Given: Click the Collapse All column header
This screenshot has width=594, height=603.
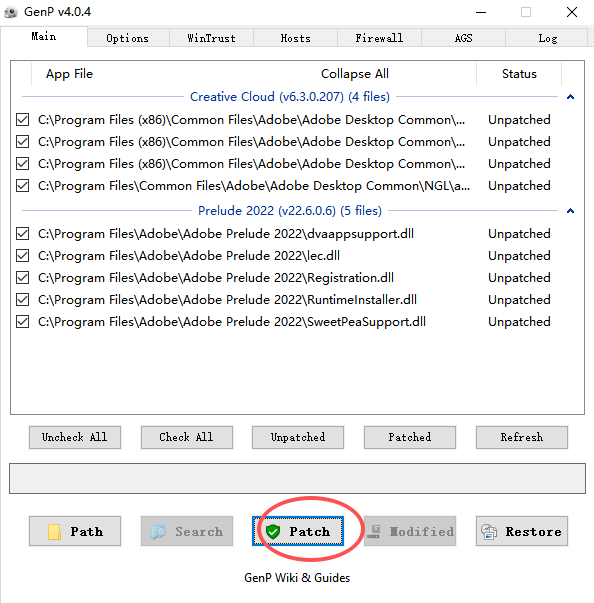Looking at the screenshot, I should (354, 73).
